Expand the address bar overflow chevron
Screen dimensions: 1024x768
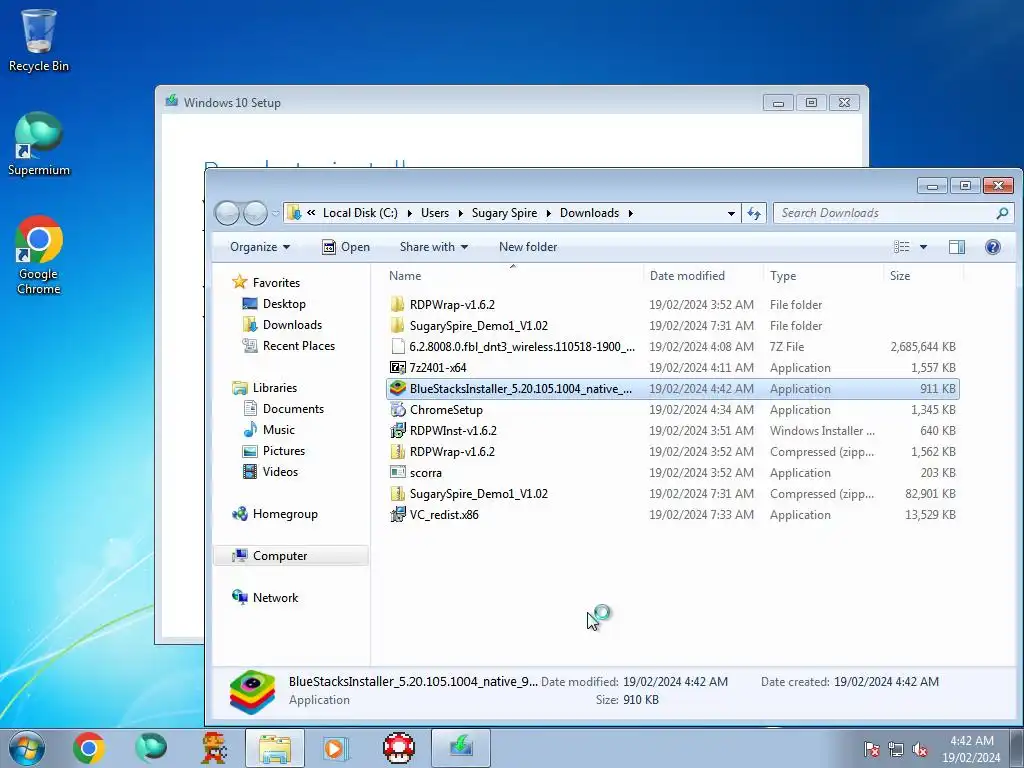tap(312, 213)
